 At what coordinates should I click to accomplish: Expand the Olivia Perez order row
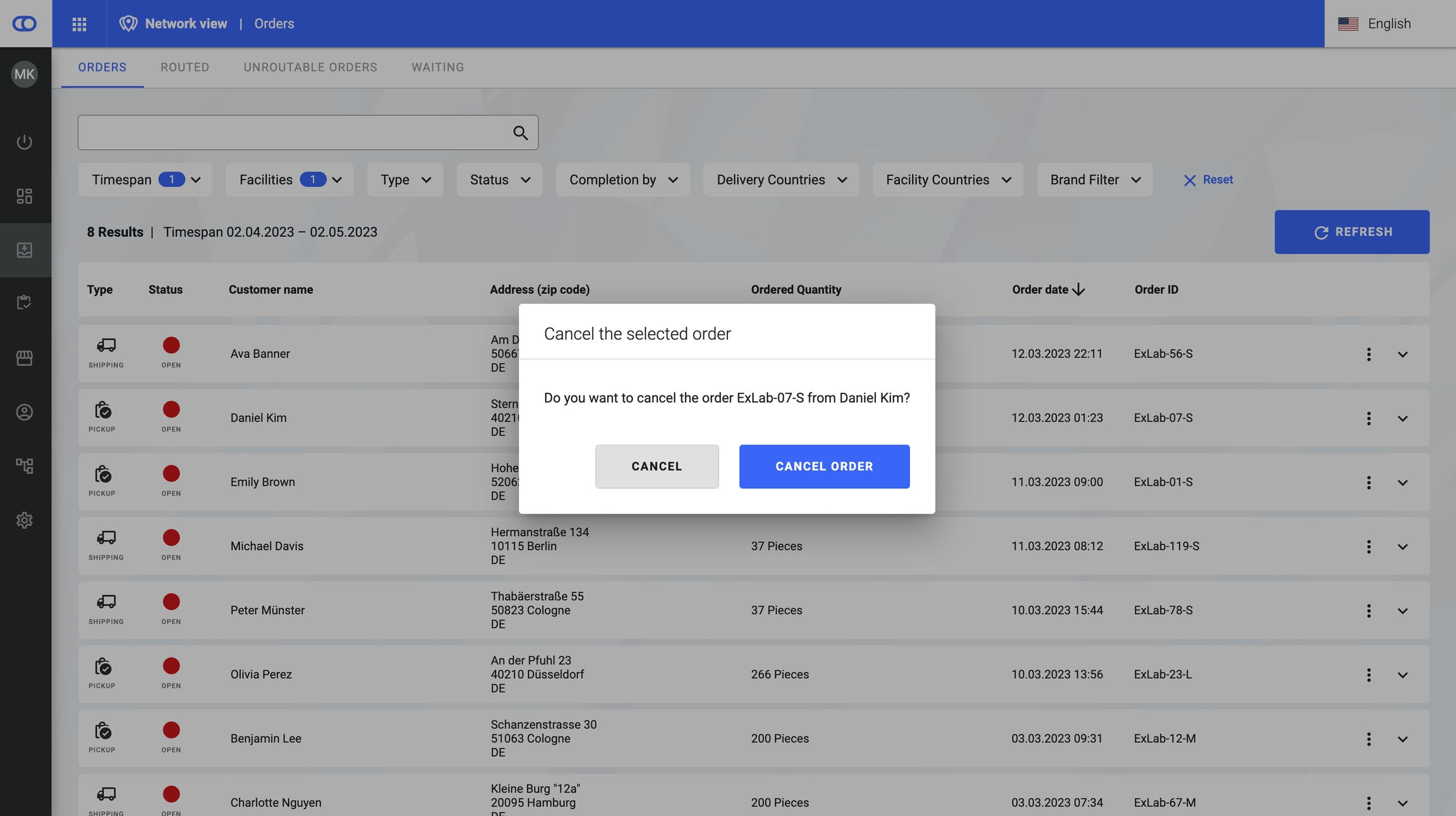[x=1402, y=675]
